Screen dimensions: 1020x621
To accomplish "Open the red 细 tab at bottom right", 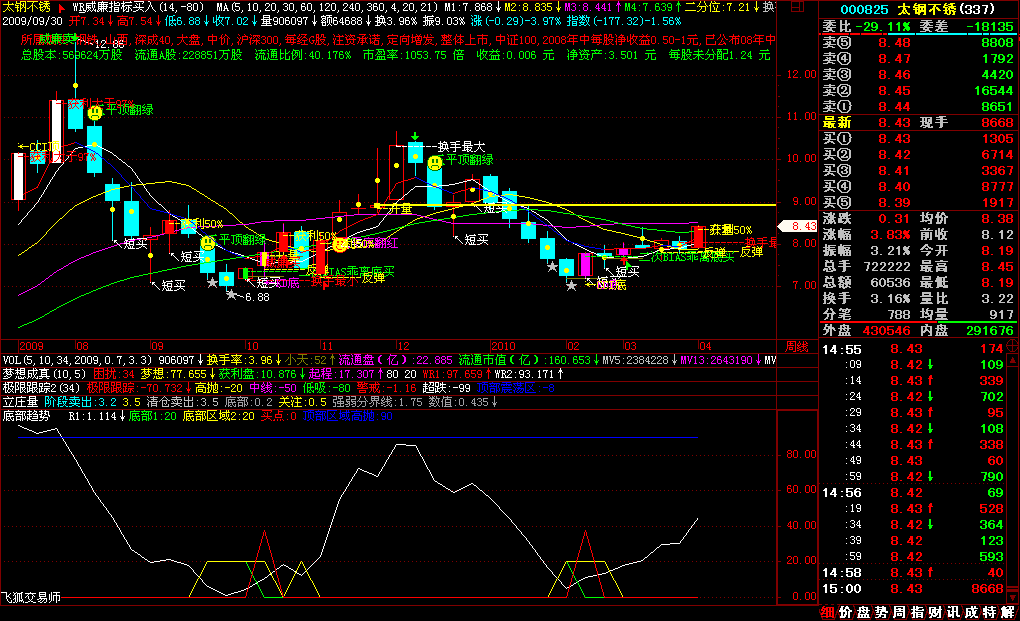I will pyautogui.click(x=828, y=612).
